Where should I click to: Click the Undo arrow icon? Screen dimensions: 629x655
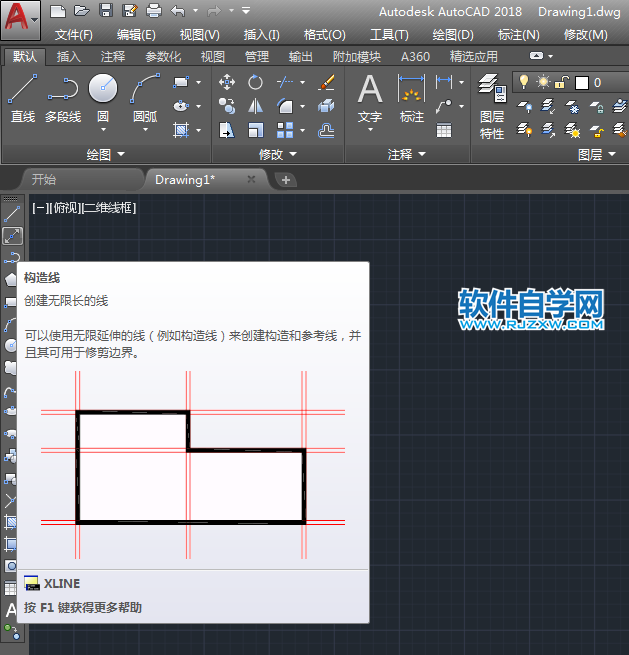click(x=178, y=11)
